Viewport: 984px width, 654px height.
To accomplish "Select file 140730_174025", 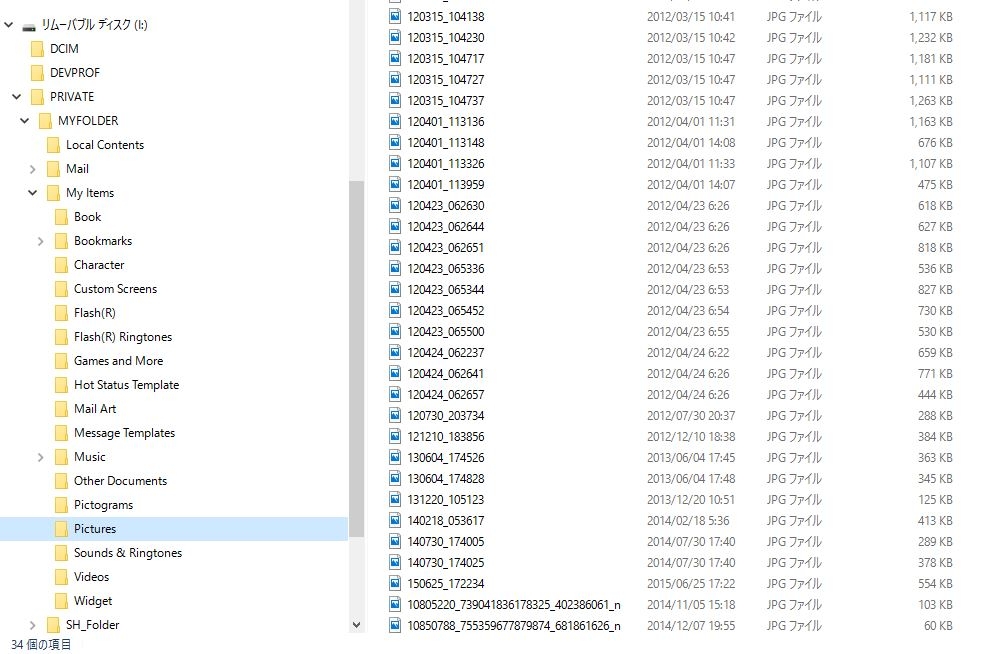I will click(446, 562).
